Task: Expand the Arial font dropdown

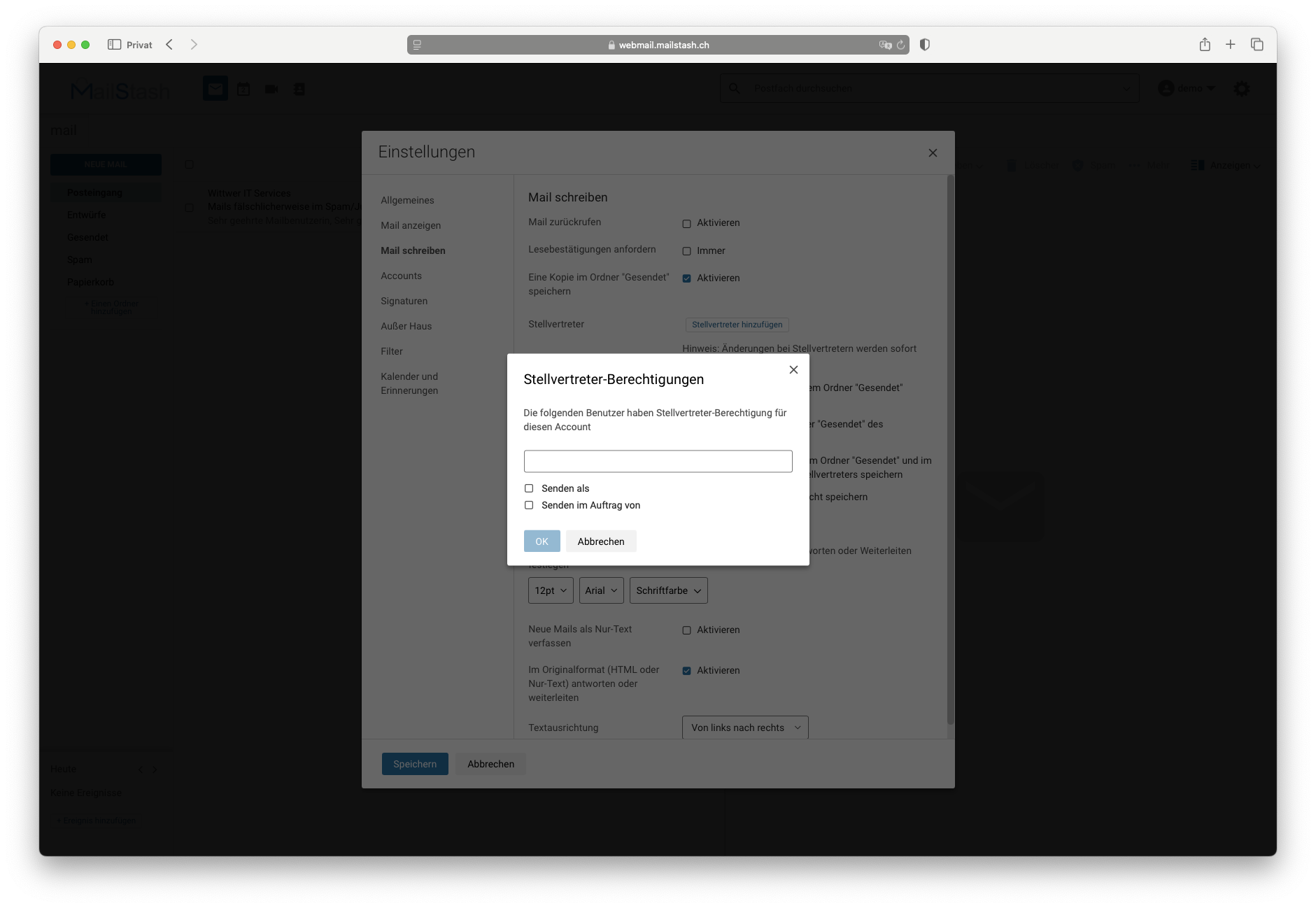Action: [601, 590]
